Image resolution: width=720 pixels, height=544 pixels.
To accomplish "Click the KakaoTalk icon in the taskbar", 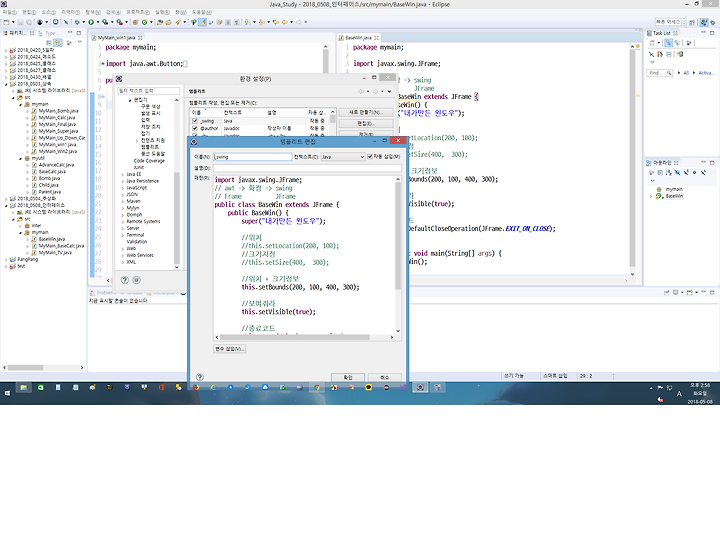I will tap(369, 387).
